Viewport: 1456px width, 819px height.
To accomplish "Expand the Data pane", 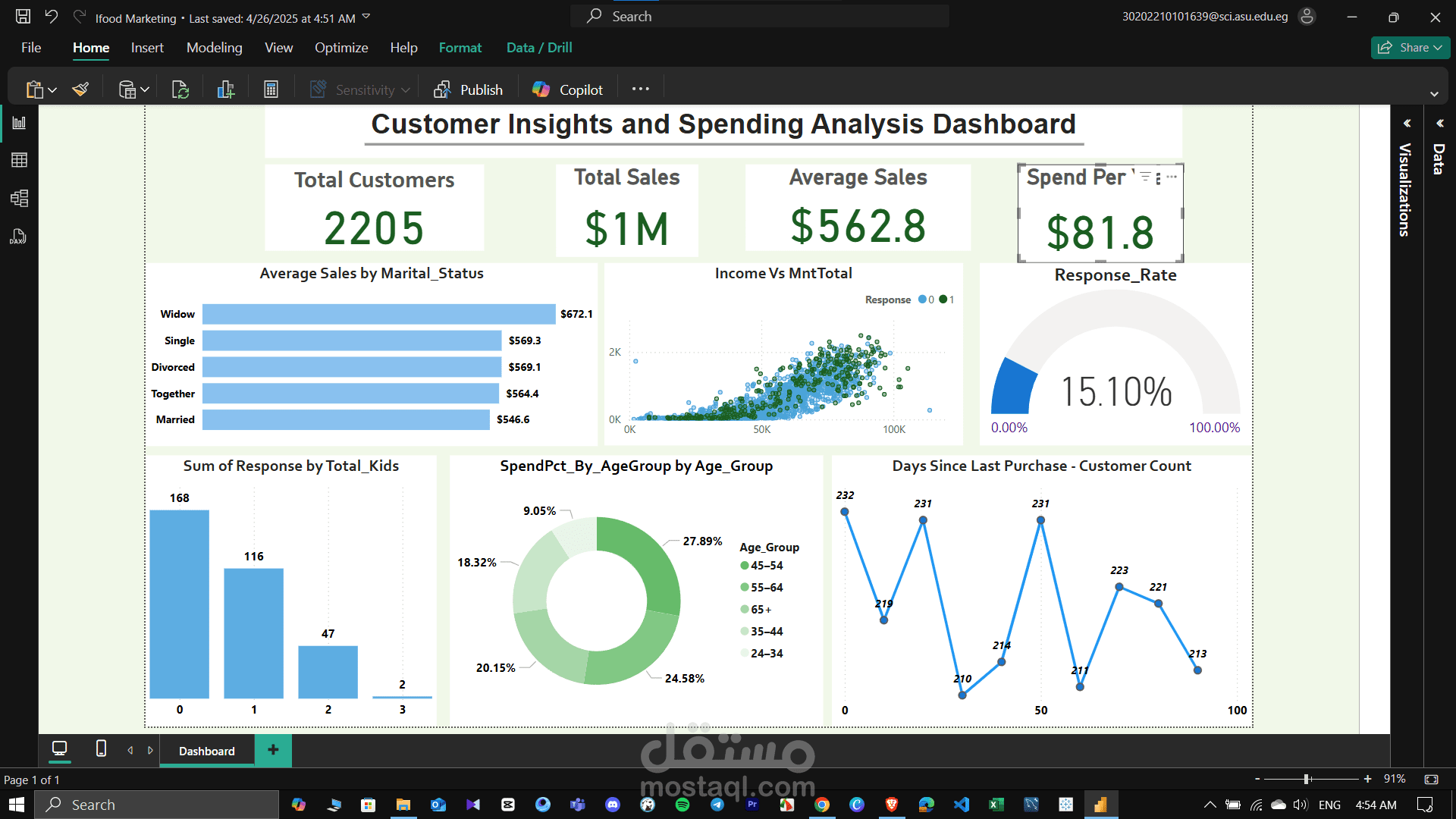I will click(x=1439, y=123).
